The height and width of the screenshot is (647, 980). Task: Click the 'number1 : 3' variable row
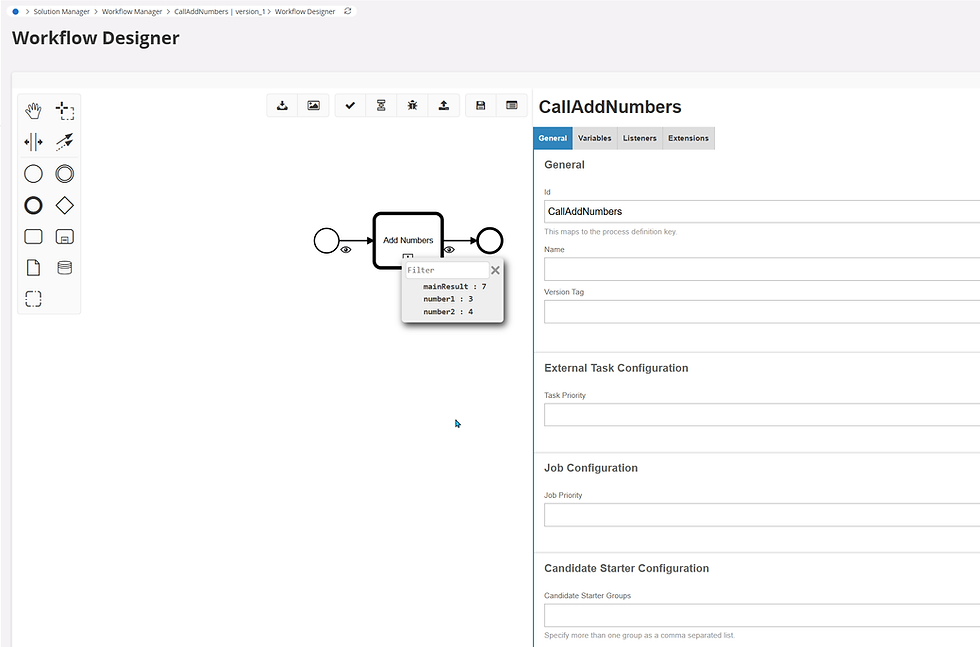click(x=448, y=299)
